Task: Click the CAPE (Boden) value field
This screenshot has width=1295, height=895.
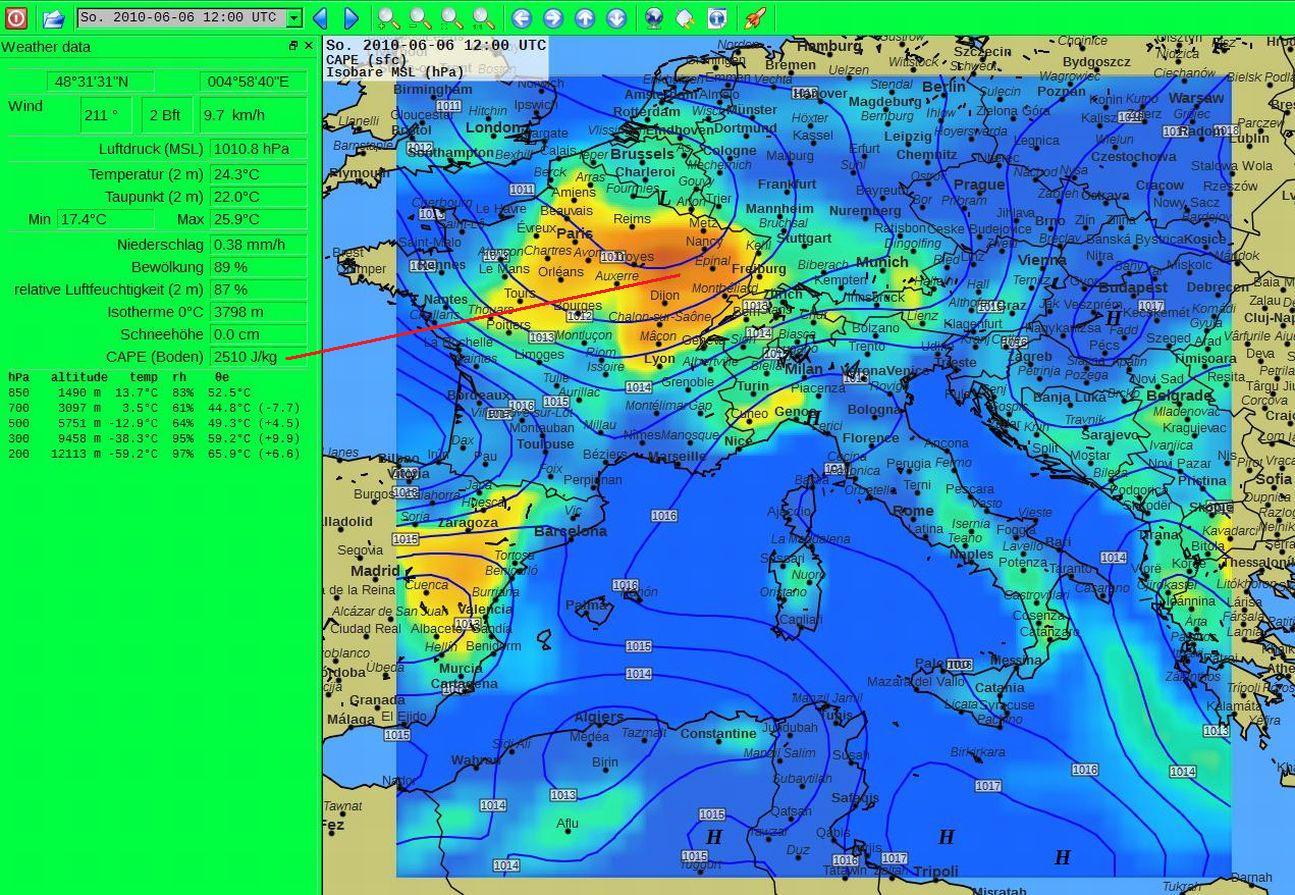Action: click(258, 357)
